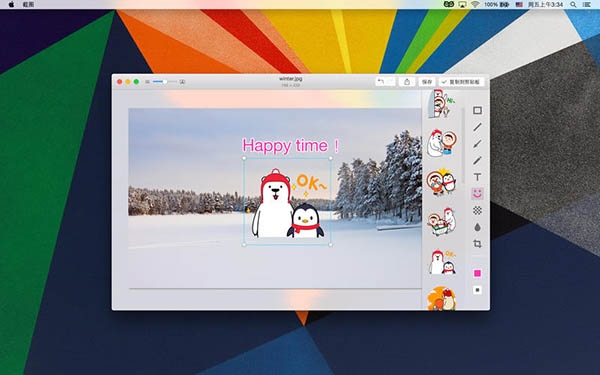Select the mosaic checkerboard tool
Screen dimensions: 600x375
coord(477,210)
